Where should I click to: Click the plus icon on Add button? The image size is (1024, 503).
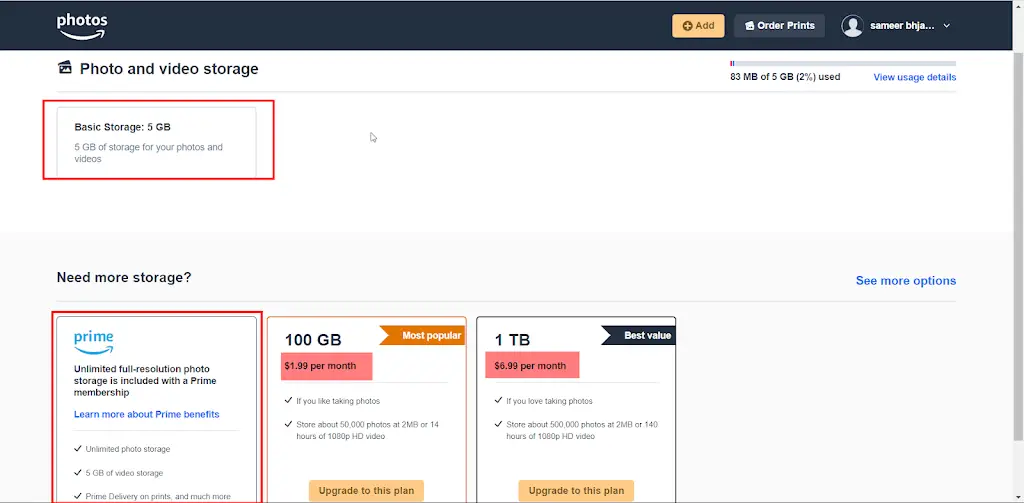687,26
